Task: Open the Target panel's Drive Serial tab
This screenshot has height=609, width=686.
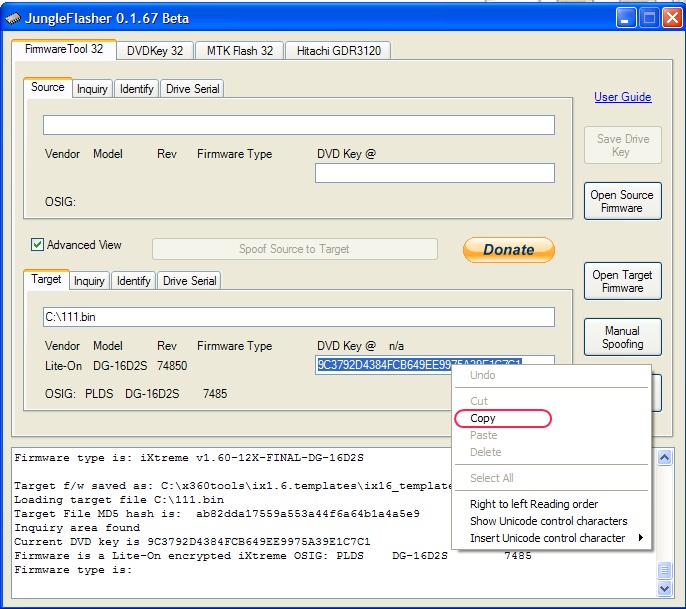Action: pos(189,281)
